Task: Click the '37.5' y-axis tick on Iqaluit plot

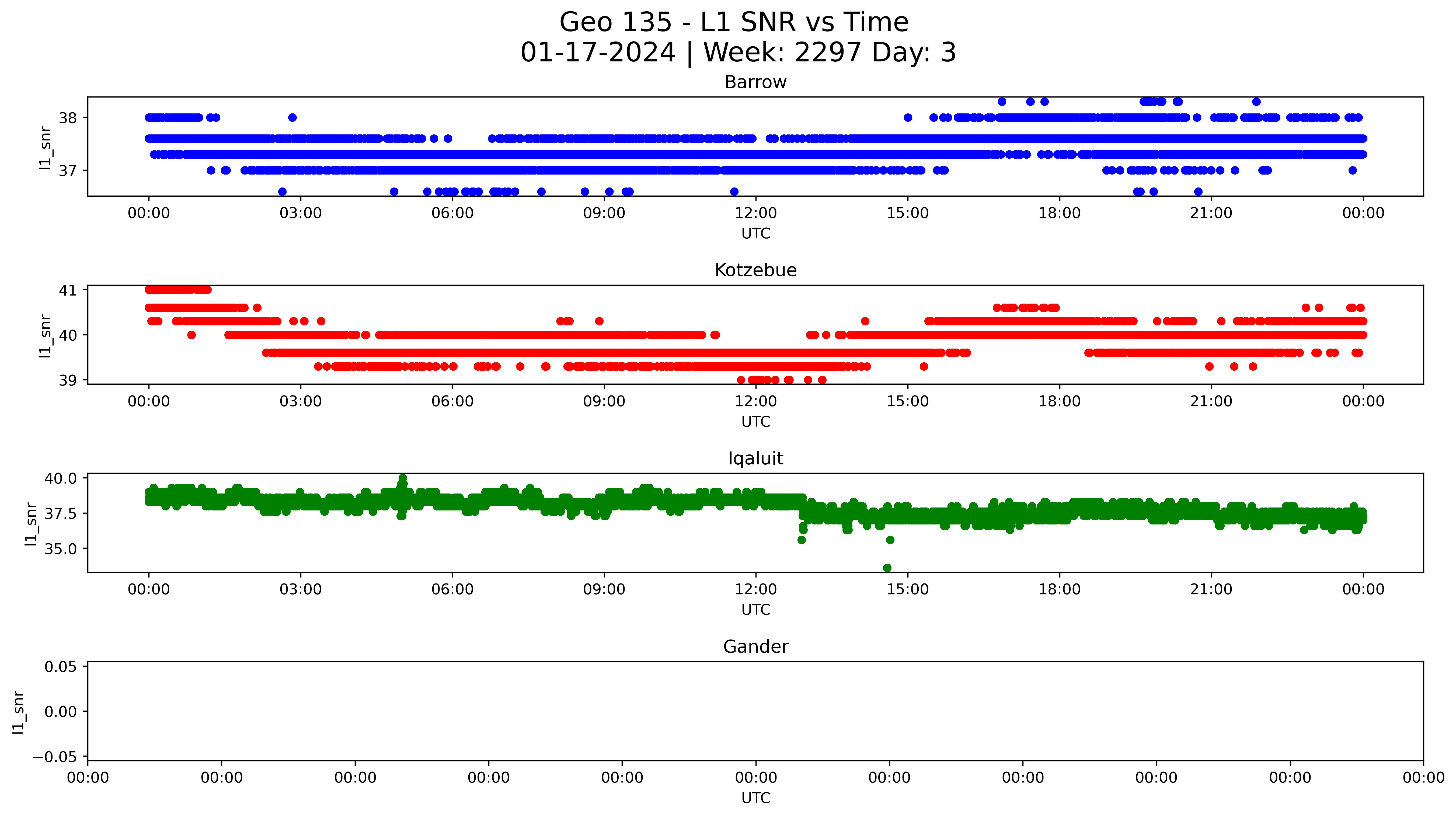Action: tap(61, 514)
